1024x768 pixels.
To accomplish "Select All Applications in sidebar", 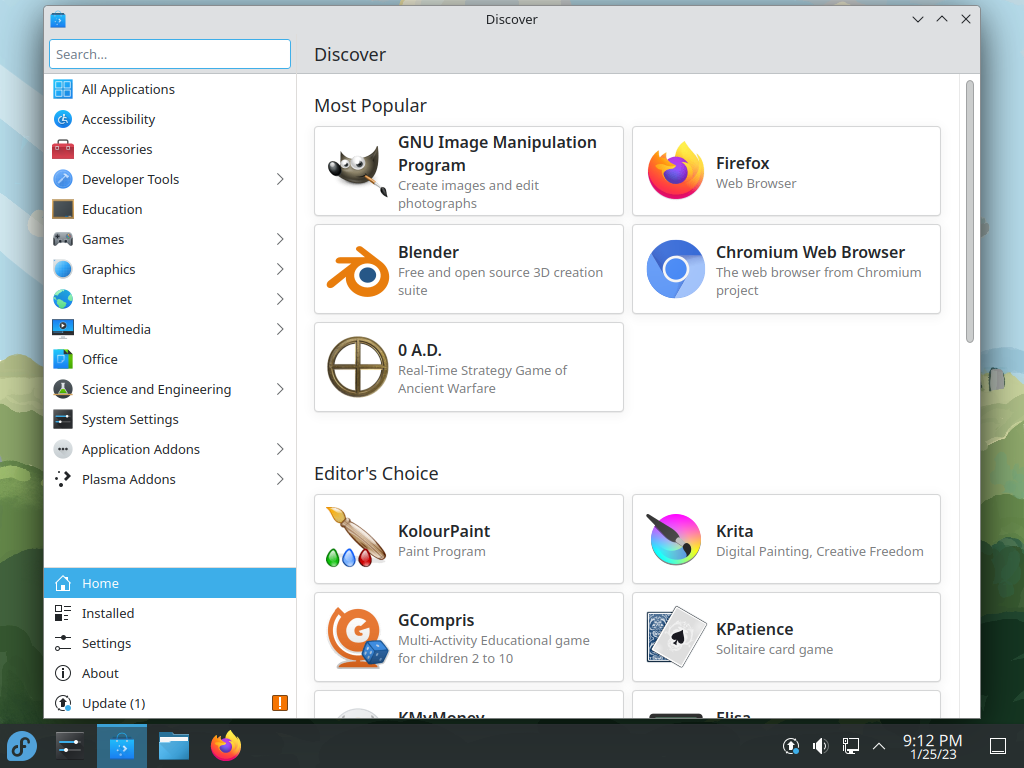I will 170,89.
